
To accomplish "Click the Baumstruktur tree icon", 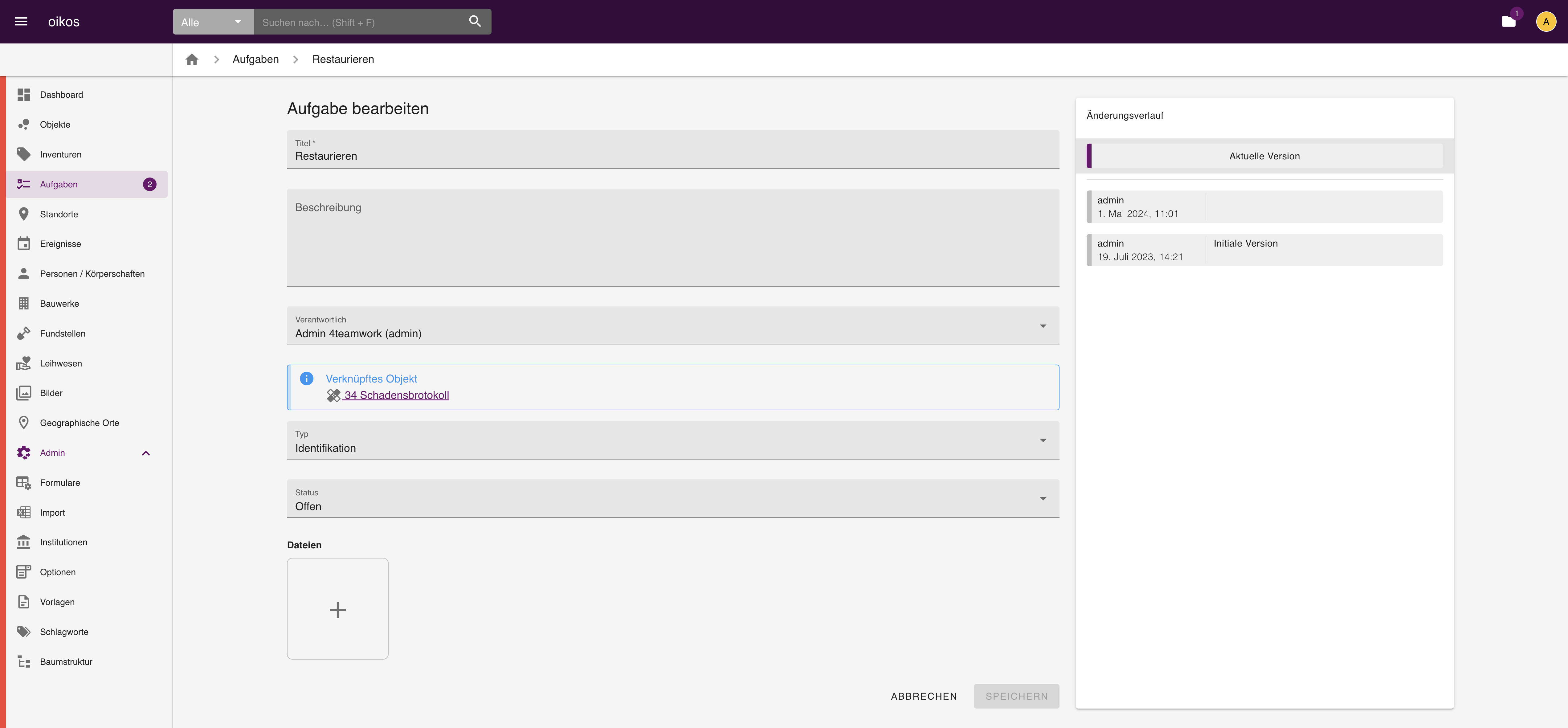I will (24, 662).
